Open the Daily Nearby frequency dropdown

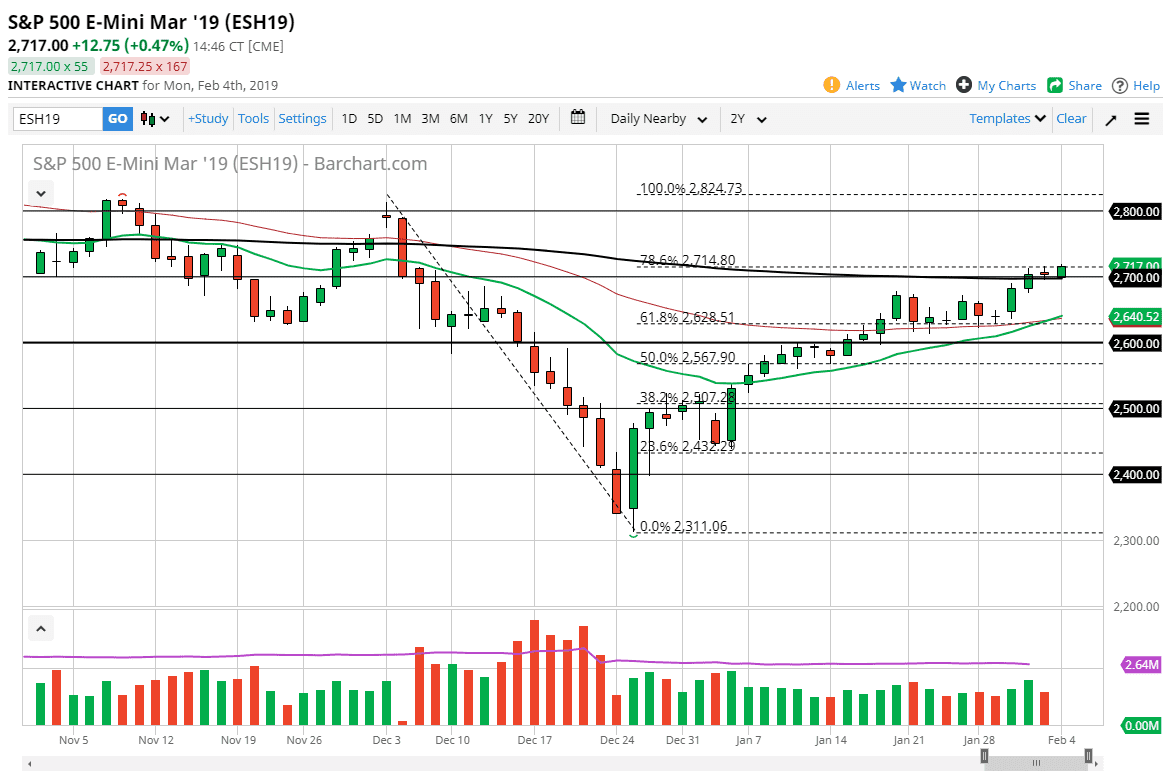pos(657,118)
